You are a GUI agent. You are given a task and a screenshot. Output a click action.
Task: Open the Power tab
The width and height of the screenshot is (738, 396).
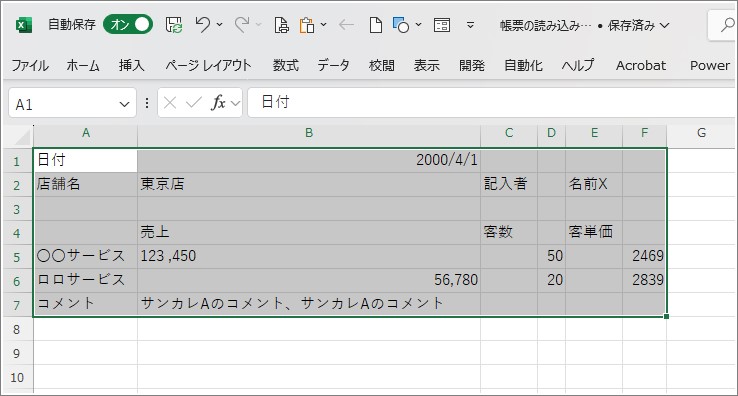point(710,65)
